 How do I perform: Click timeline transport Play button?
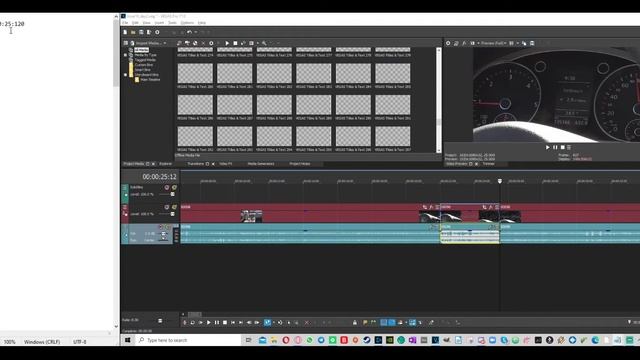[x=209, y=322]
